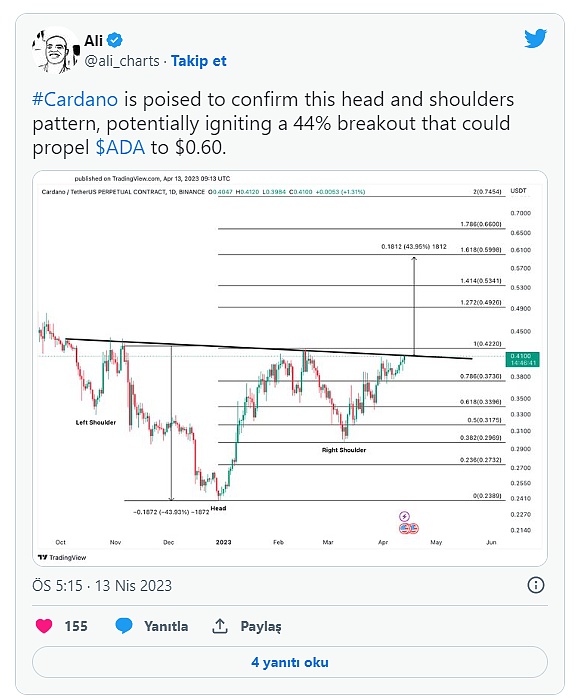This screenshot has width=578, height=700.
Task: Click the Twitter bird logo
Action: (536, 38)
